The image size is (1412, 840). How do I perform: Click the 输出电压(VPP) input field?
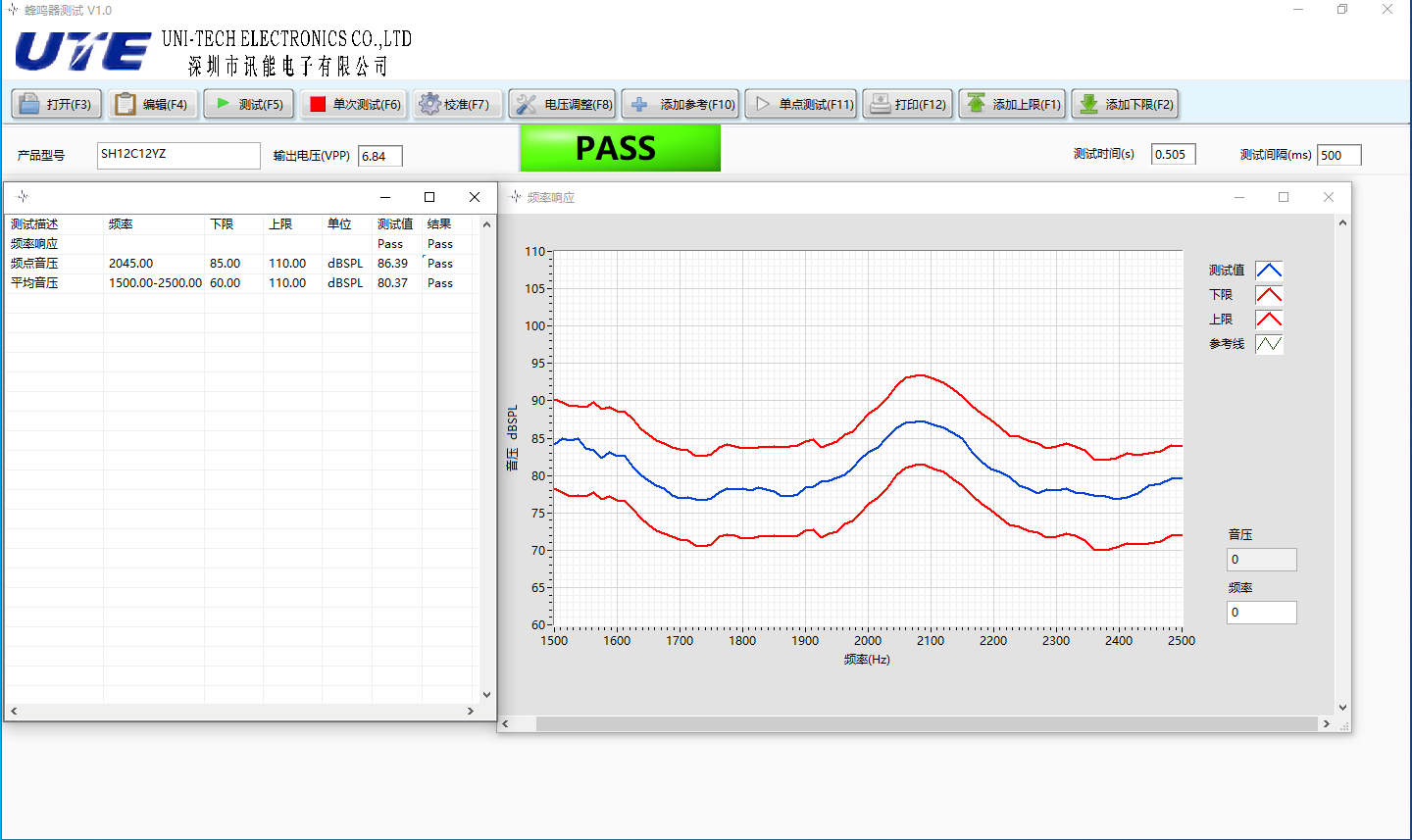pos(380,156)
